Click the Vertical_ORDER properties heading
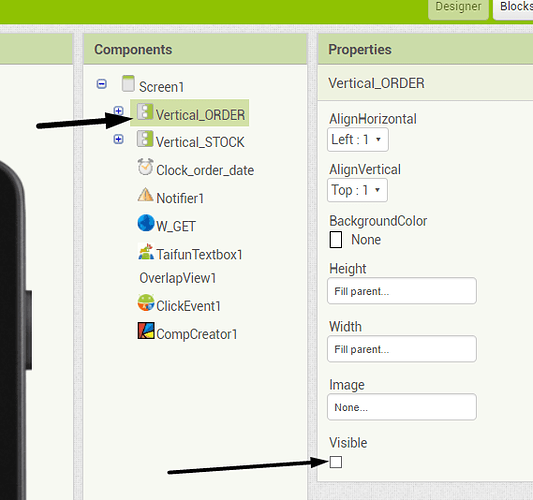The width and height of the screenshot is (533, 500). coord(376,83)
